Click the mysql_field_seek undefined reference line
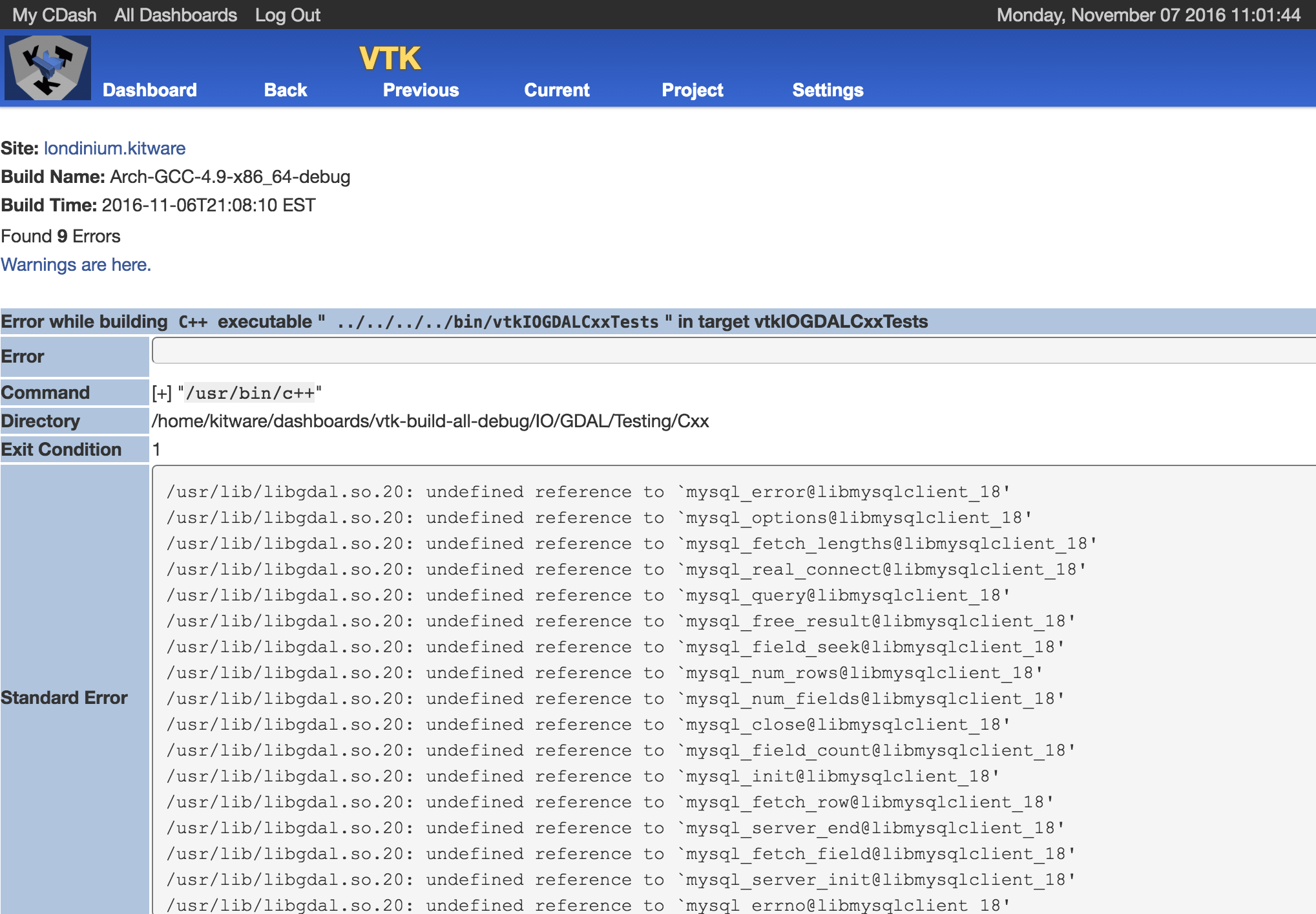 tap(615, 647)
